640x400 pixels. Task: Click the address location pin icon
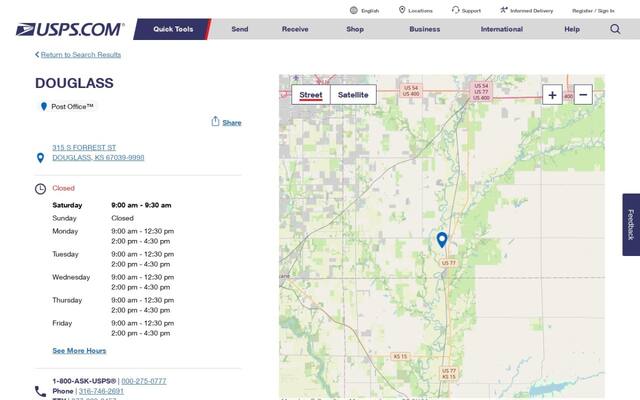coord(40,158)
